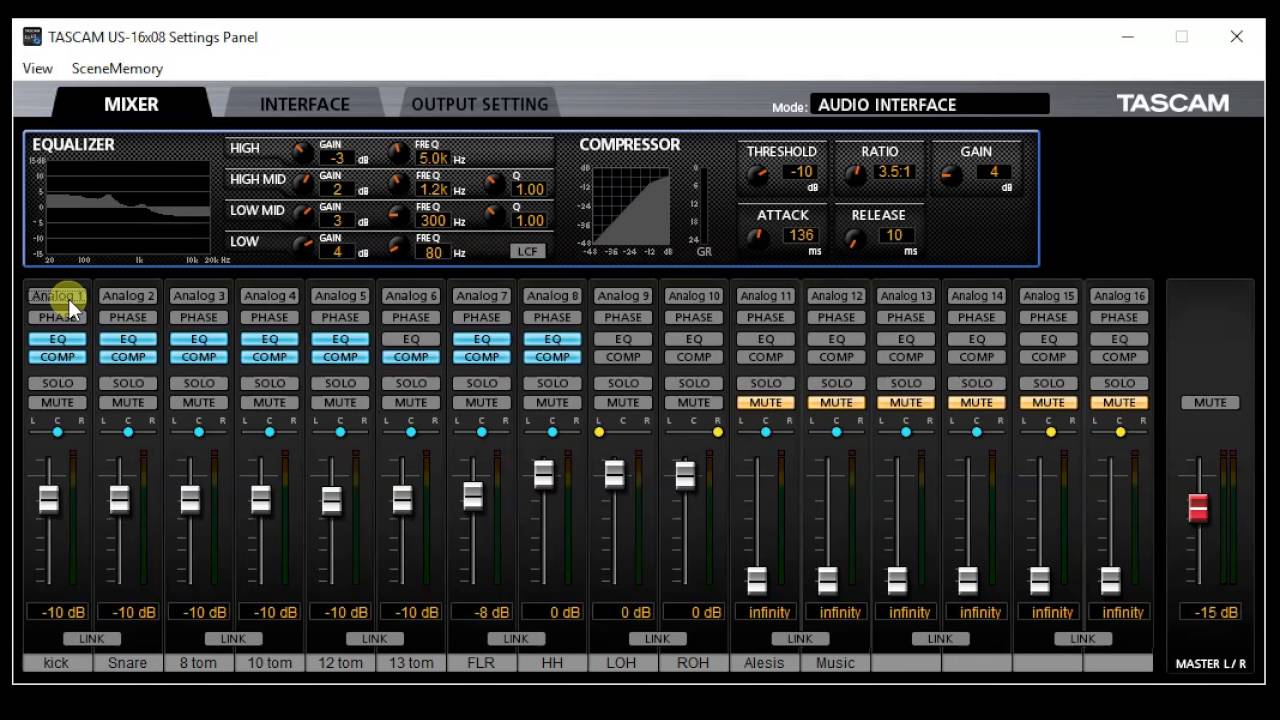Toggle LINK for Analog 9 and 10
The image size is (1280, 720).
tap(658, 638)
